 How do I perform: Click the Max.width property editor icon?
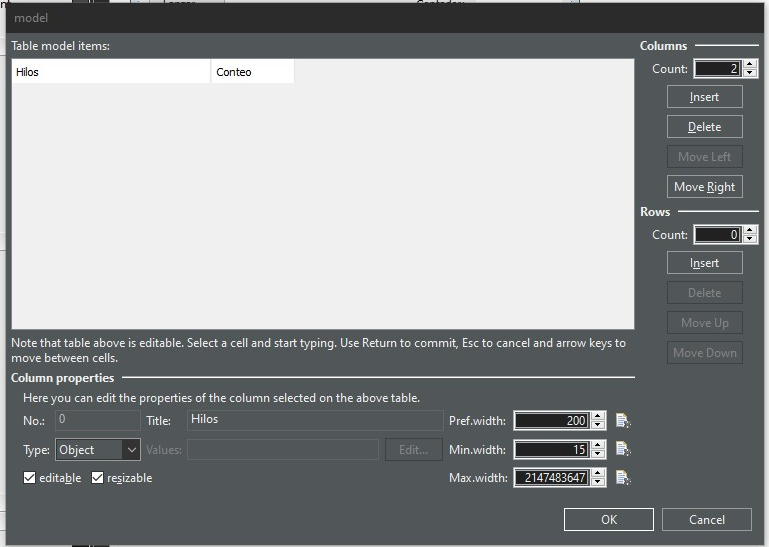point(623,478)
